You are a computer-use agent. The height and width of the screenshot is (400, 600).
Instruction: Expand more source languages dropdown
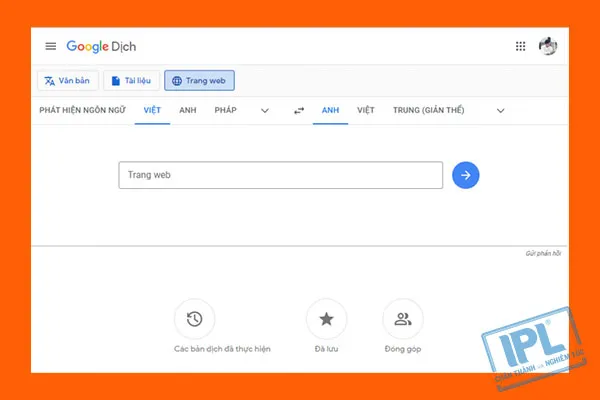[x=265, y=111]
